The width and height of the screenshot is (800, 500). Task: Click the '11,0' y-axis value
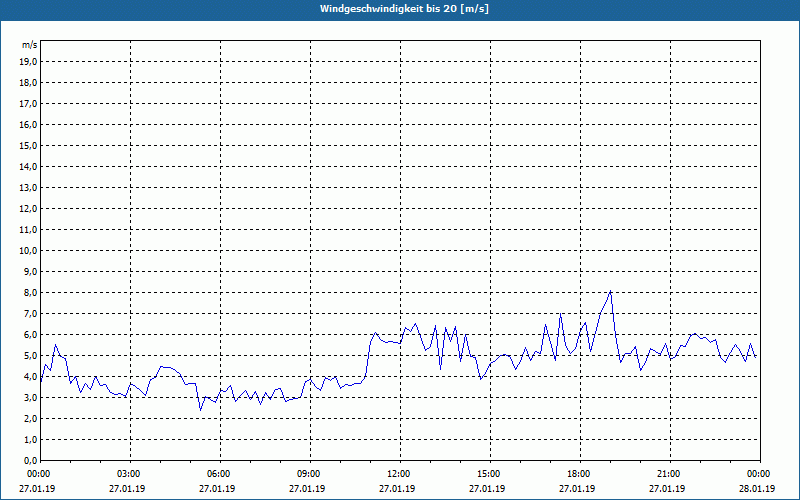click(x=28, y=230)
